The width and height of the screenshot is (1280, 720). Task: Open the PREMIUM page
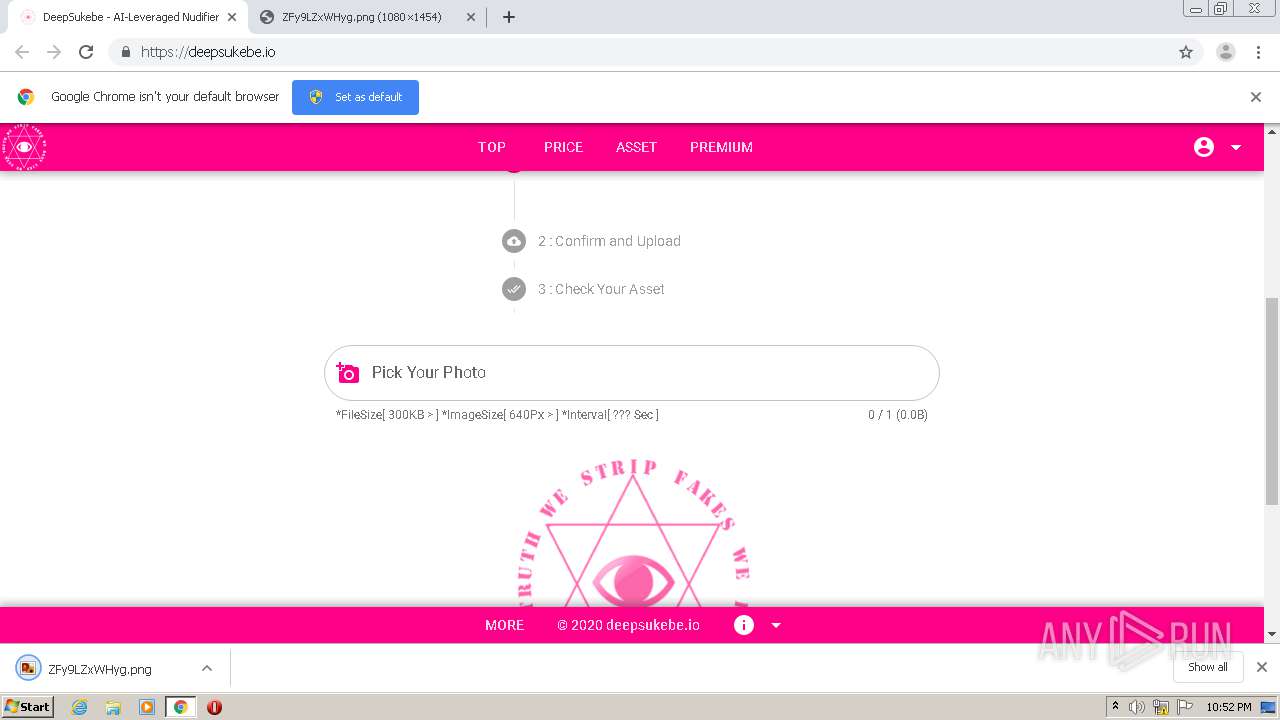(x=721, y=147)
